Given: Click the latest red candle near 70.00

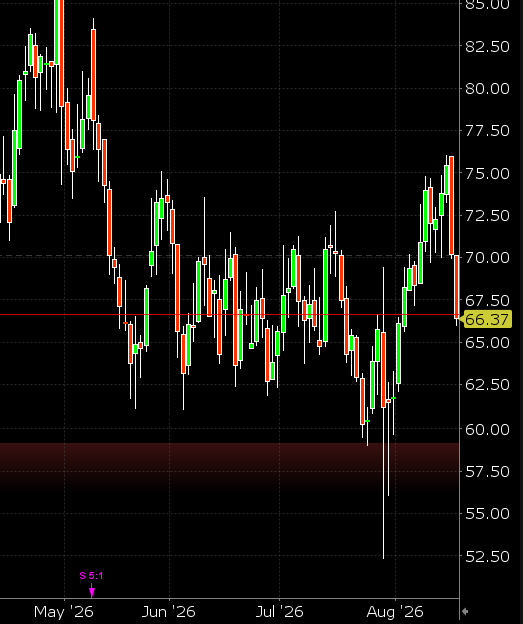Looking at the screenshot, I should [457, 287].
